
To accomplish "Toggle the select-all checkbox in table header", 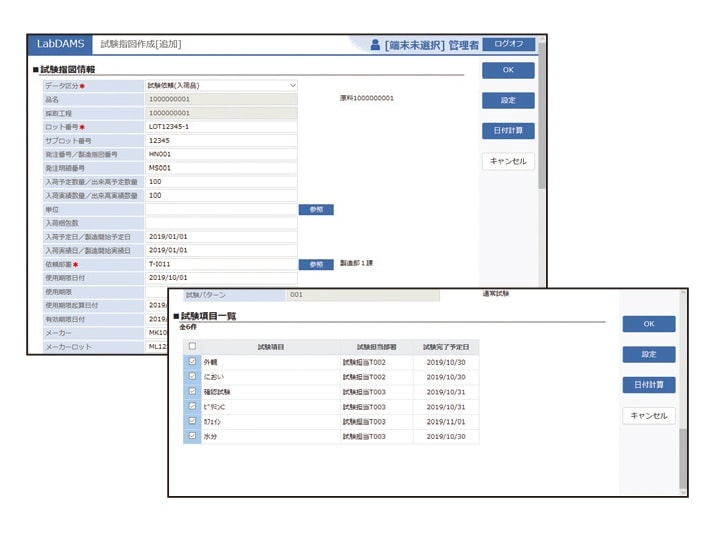I will tap(193, 346).
